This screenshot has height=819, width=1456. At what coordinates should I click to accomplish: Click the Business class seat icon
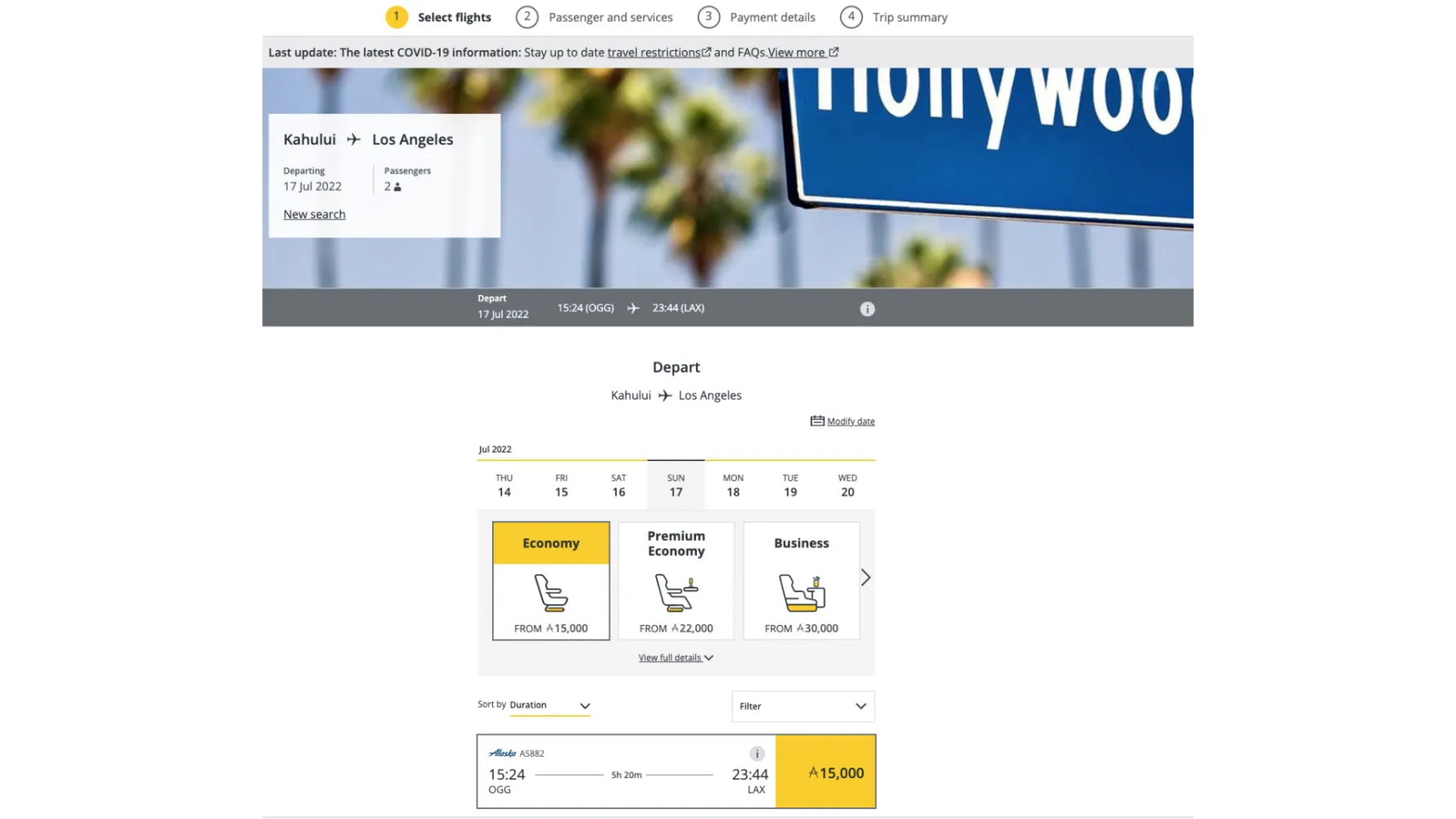point(801,592)
